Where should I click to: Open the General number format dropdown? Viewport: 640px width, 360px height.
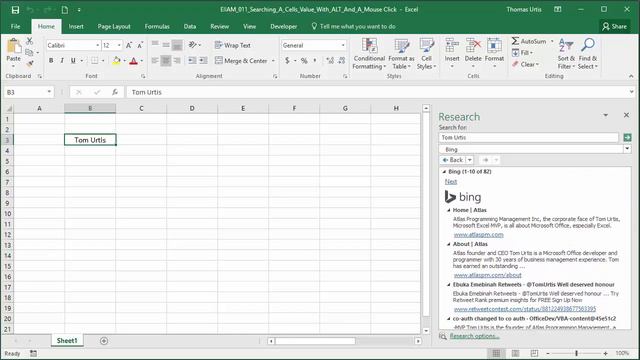click(343, 45)
